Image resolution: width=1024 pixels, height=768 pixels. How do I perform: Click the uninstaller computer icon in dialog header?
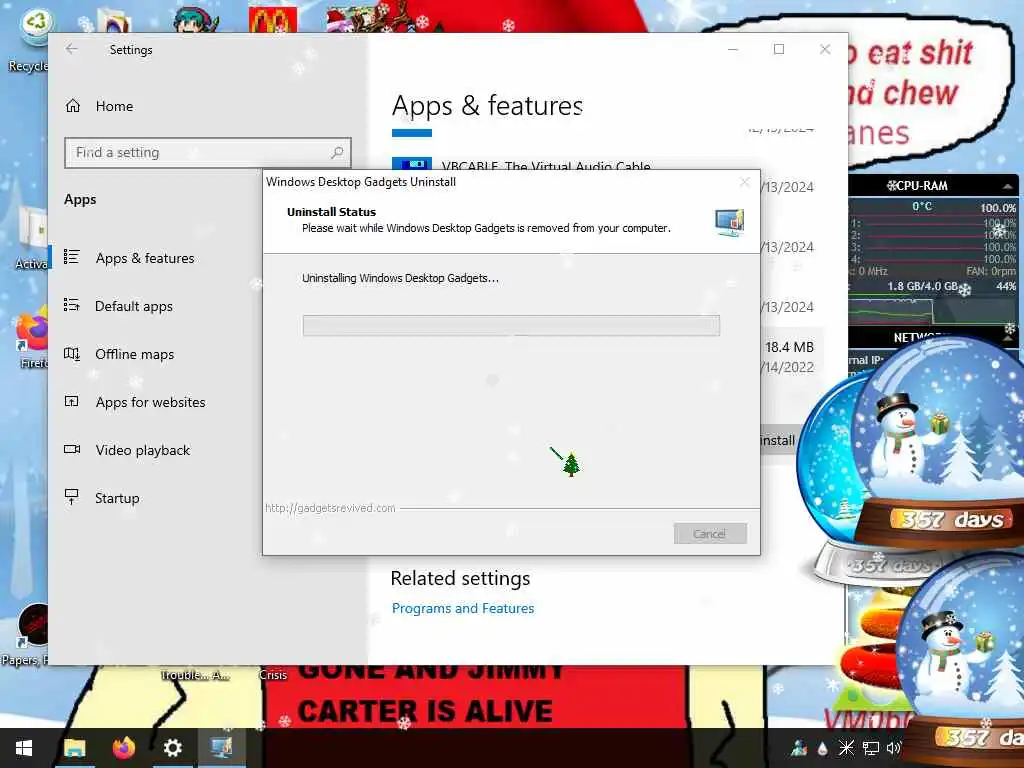point(729,222)
